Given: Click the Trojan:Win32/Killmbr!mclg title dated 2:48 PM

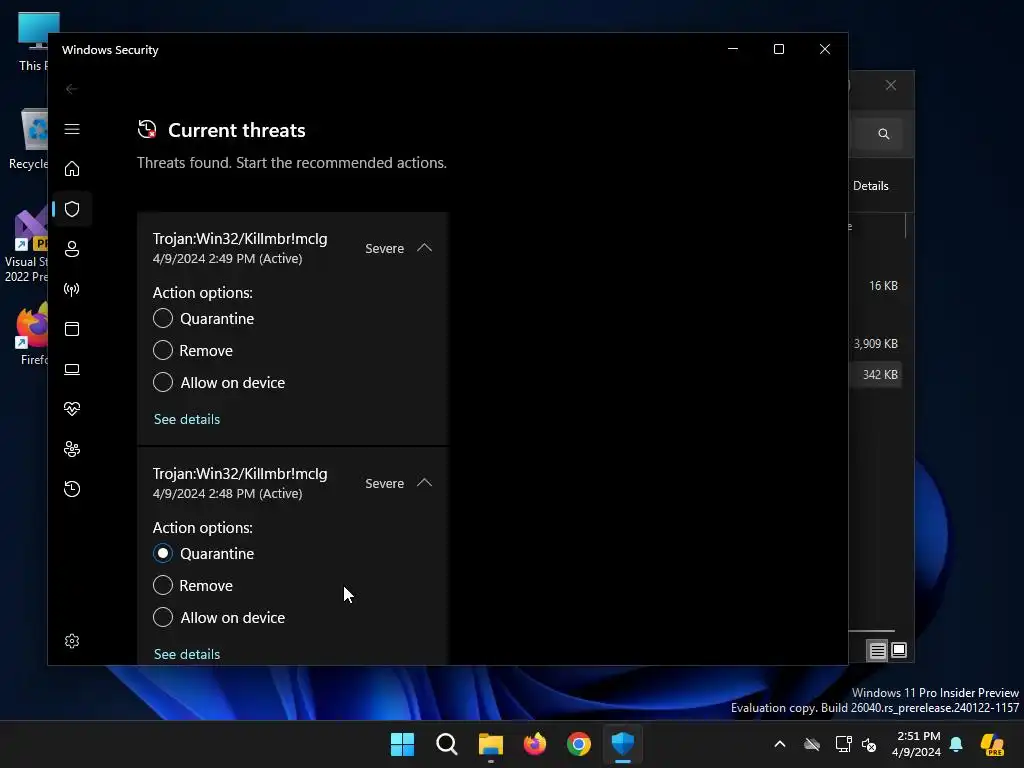Looking at the screenshot, I should click(240, 474).
